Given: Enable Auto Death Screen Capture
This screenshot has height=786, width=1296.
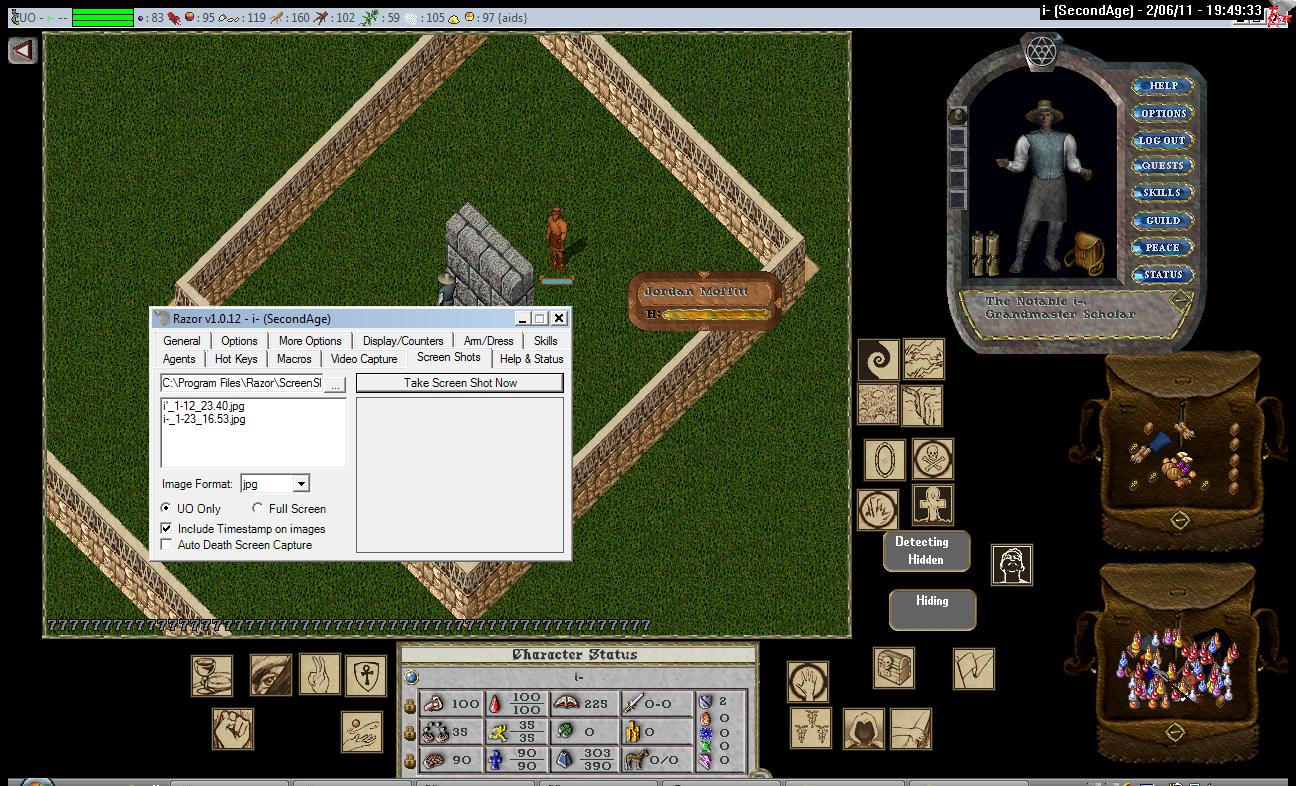Looking at the screenshot, I should click(167, 545).
